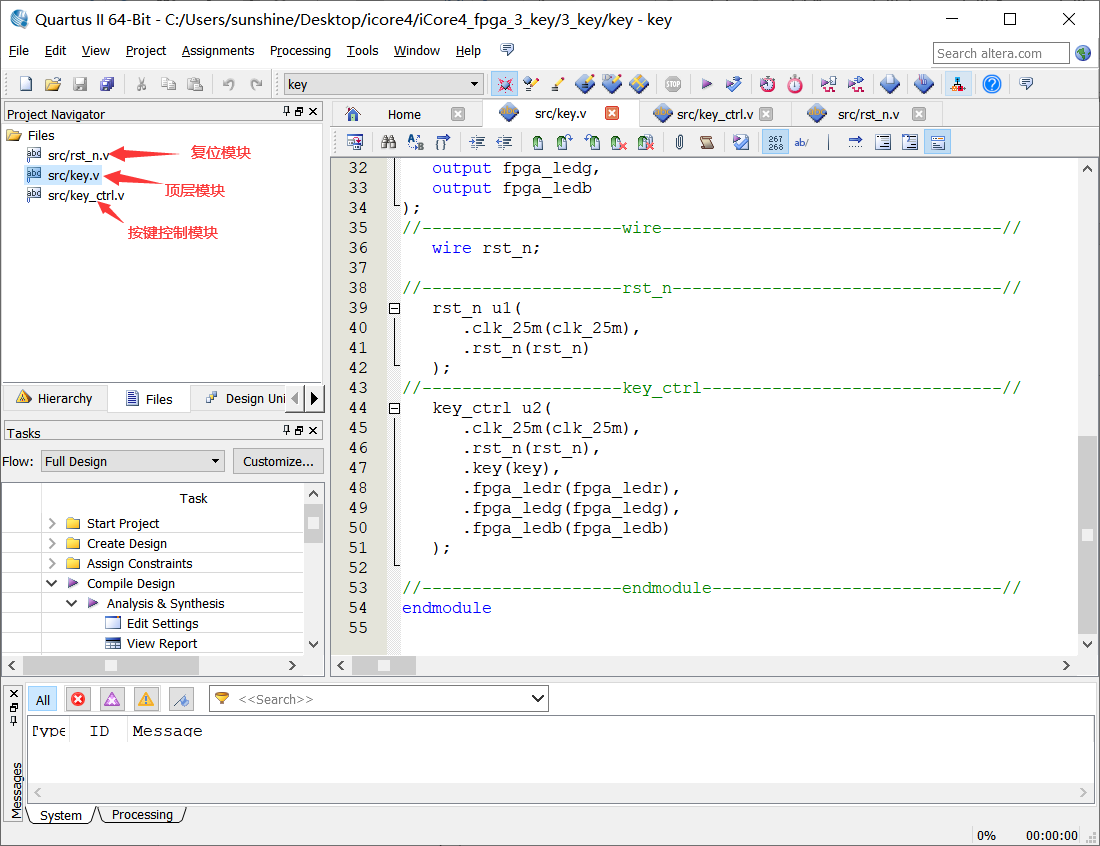1100x846 pixels.
Task: Click the Customize... button
Action: [279, 461]
